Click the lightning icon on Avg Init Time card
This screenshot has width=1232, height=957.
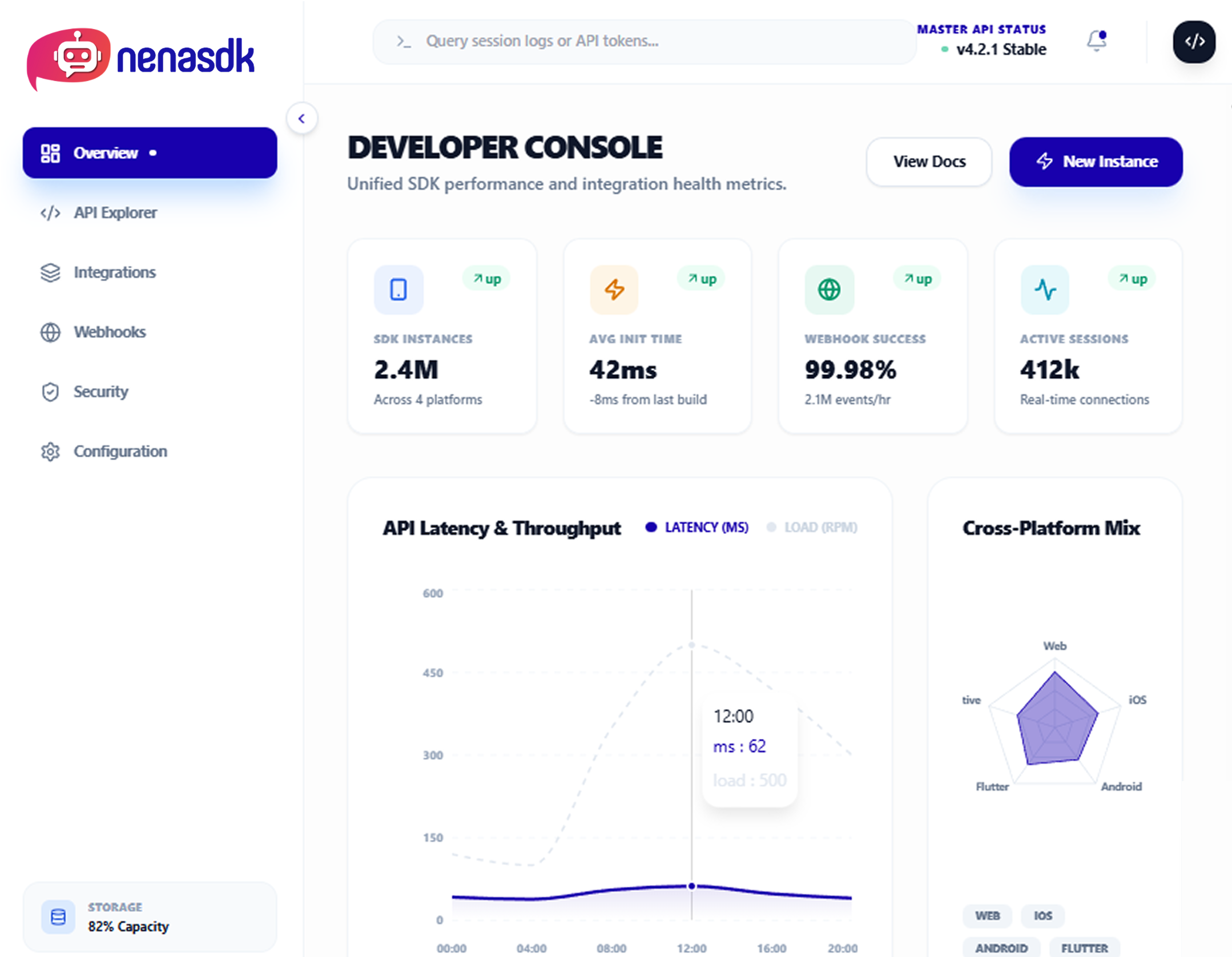[614, 289]
